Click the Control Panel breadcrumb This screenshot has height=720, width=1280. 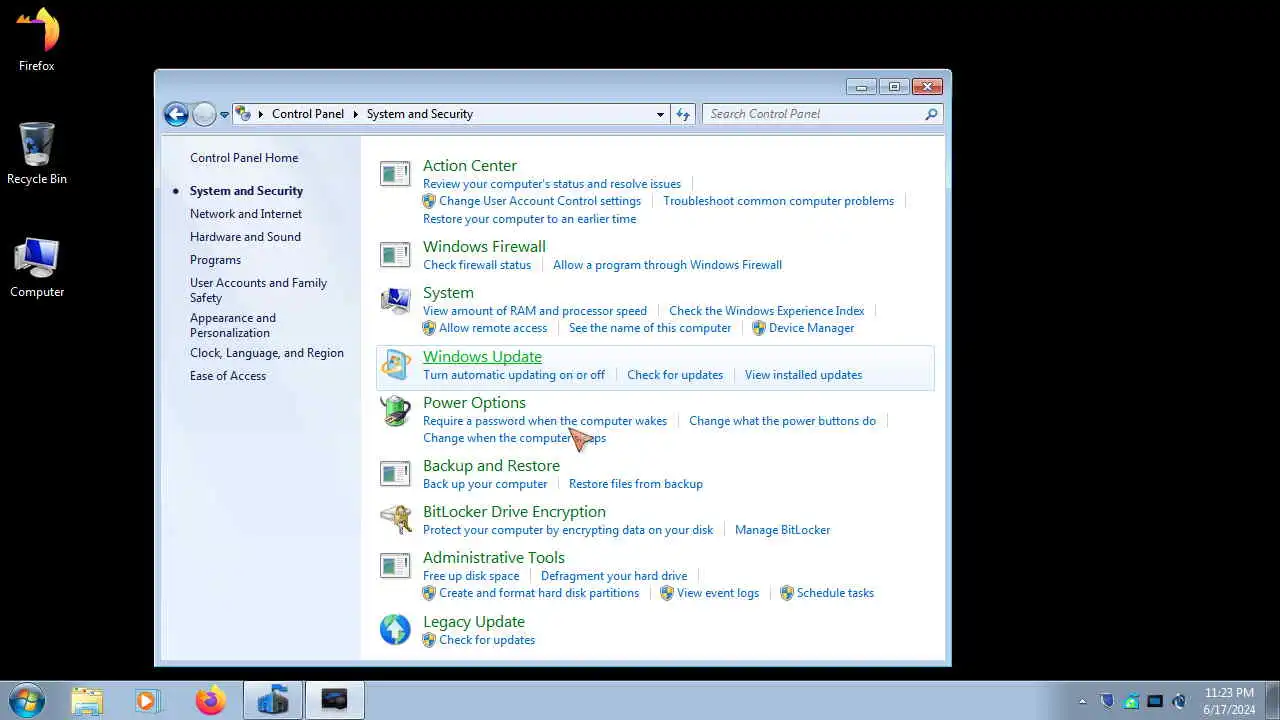point(308,114)
